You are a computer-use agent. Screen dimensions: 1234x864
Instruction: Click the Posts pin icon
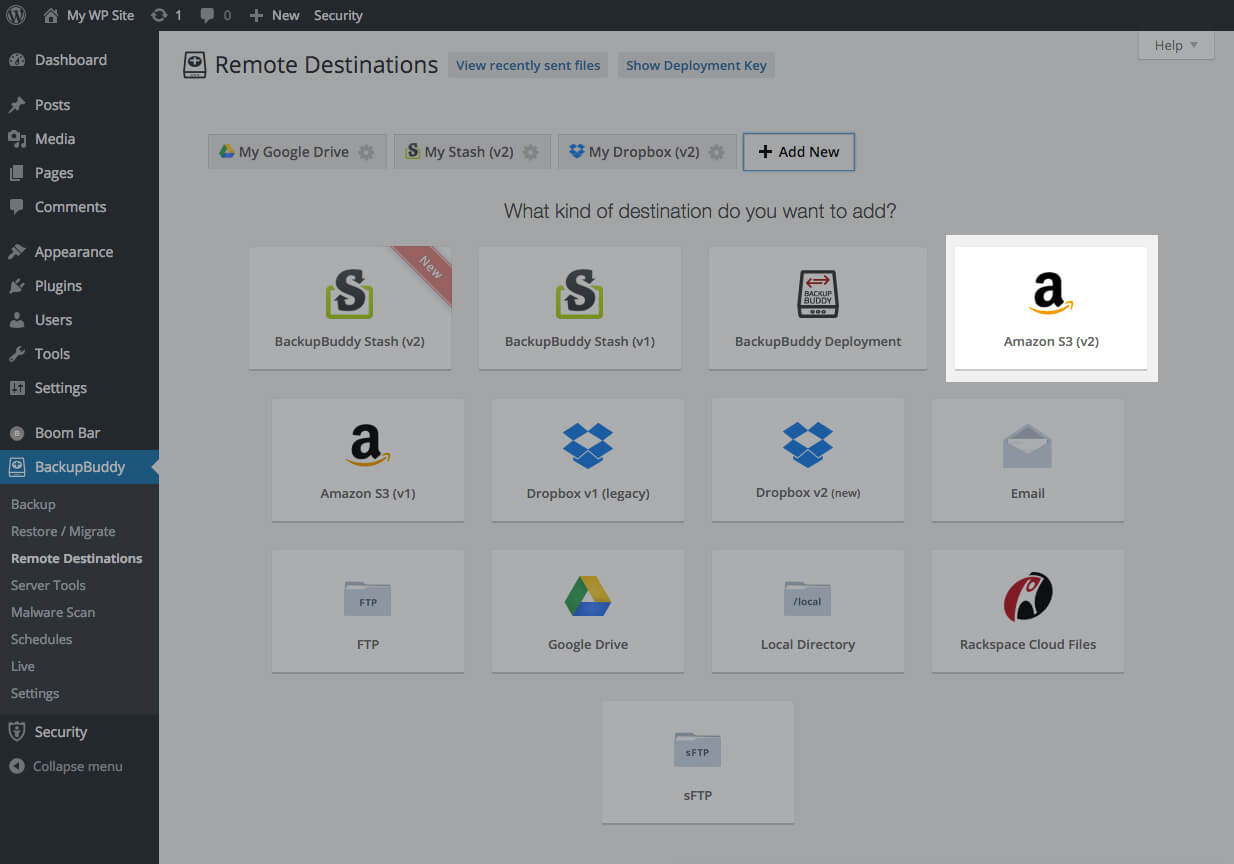(17, 105)
